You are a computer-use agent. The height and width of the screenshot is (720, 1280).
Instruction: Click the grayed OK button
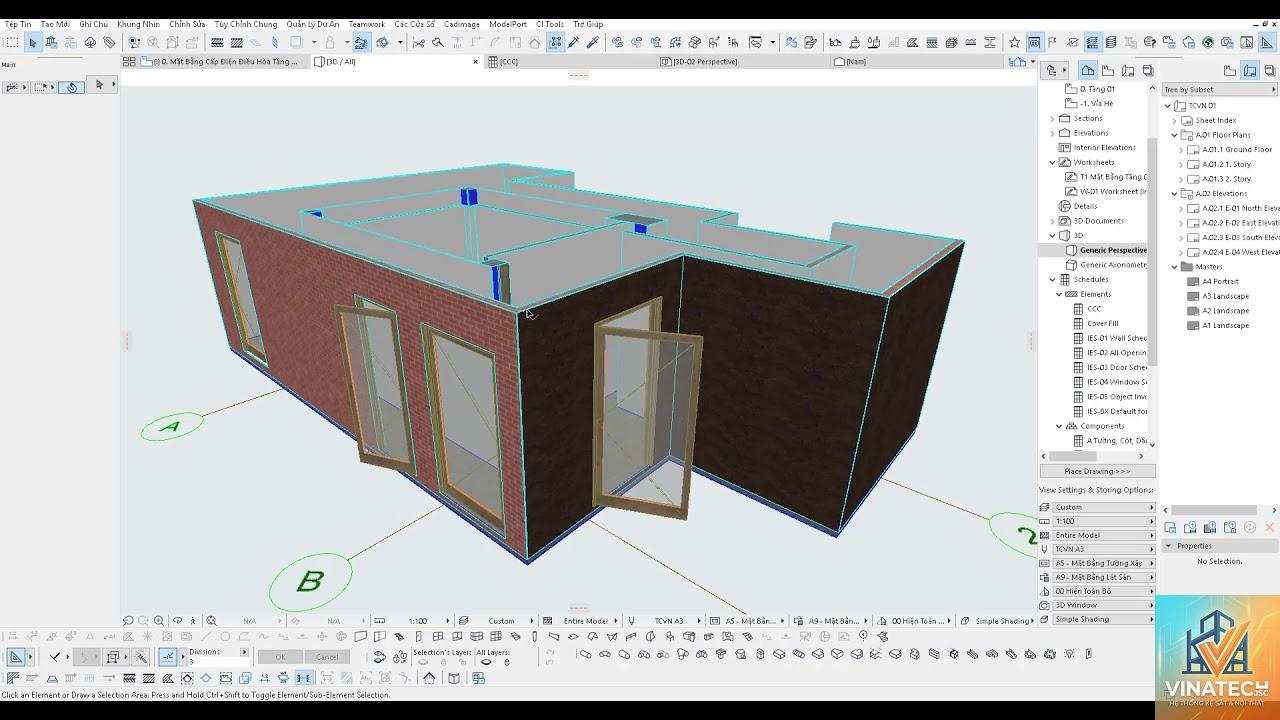[280, 657]
